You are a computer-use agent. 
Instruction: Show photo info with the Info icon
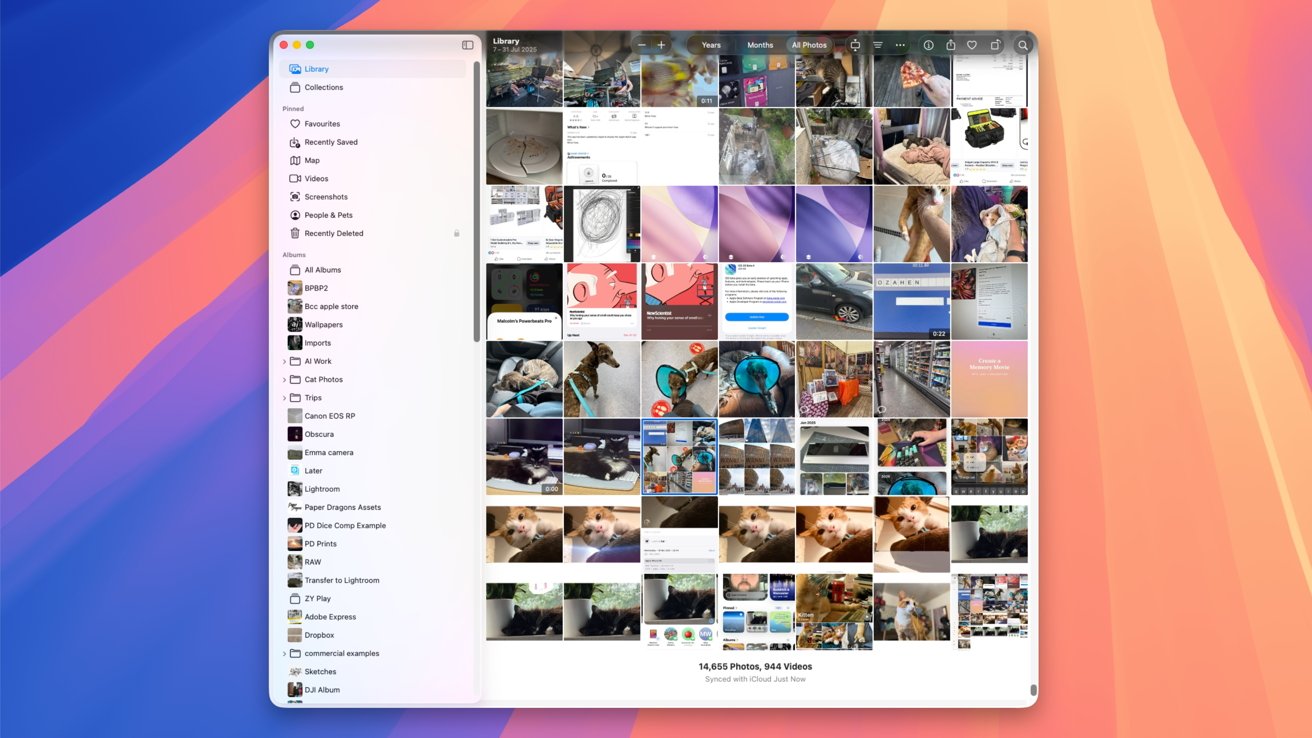coord(928,45)
